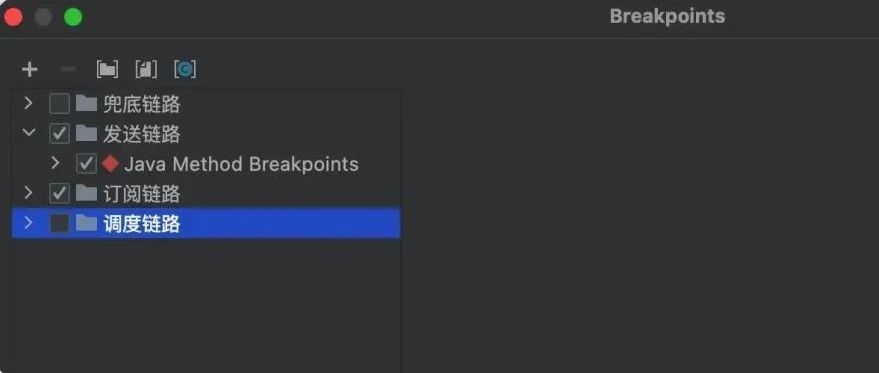Collapse the 发送链路 tree node
Viewport: 879px width, 373px height.
click(29, 133)
